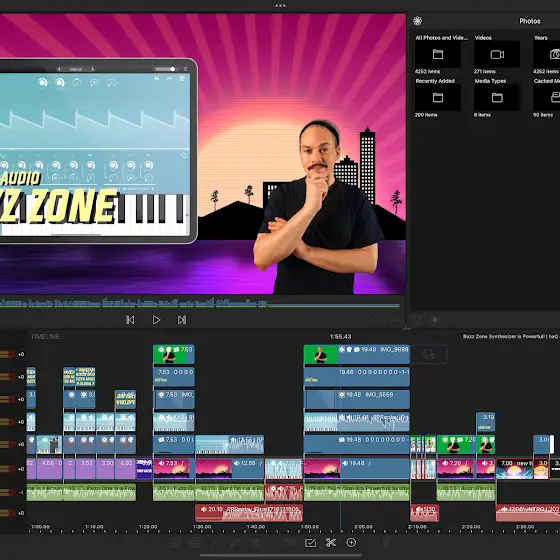Screen dimensions: 560x560
Task: Click the TIMELINE label
Action: click(x=45, y=336)
